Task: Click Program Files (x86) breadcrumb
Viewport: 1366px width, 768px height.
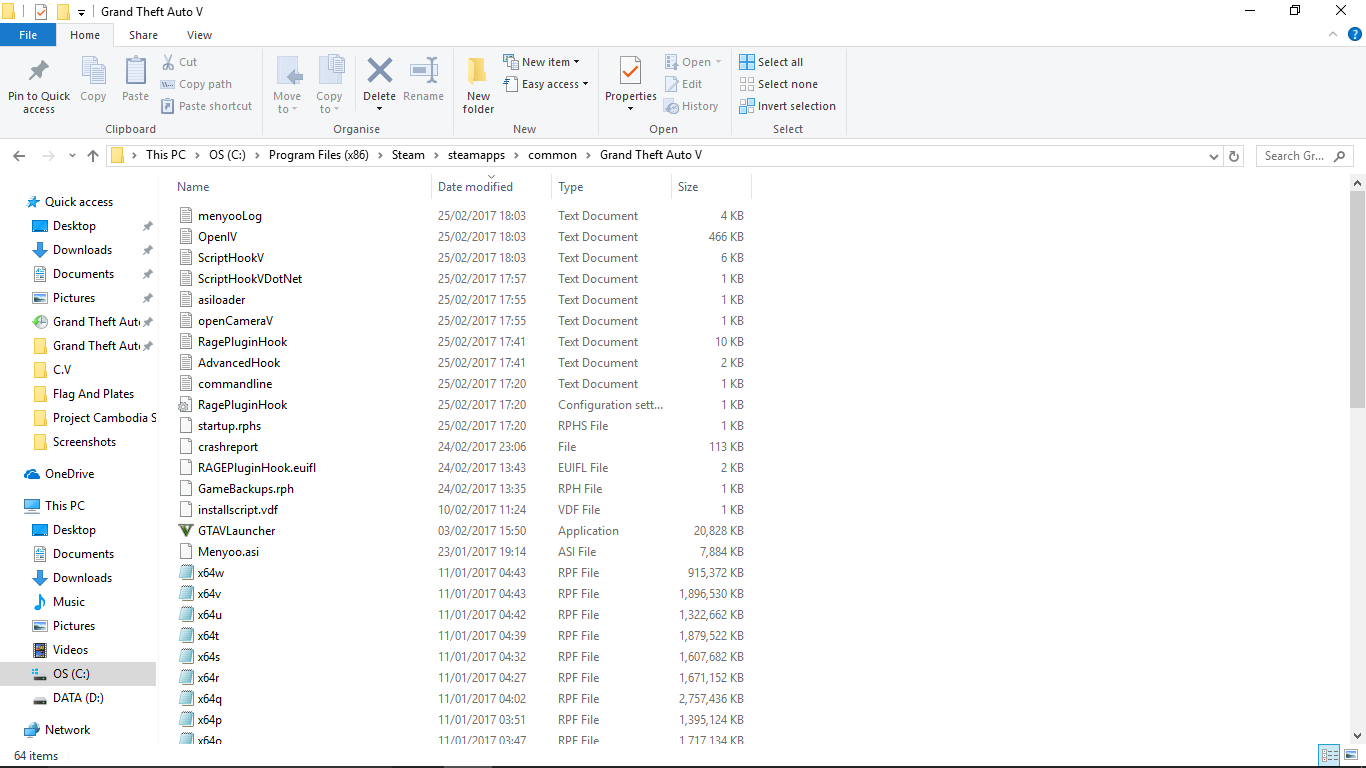Action: click(318, 155)
